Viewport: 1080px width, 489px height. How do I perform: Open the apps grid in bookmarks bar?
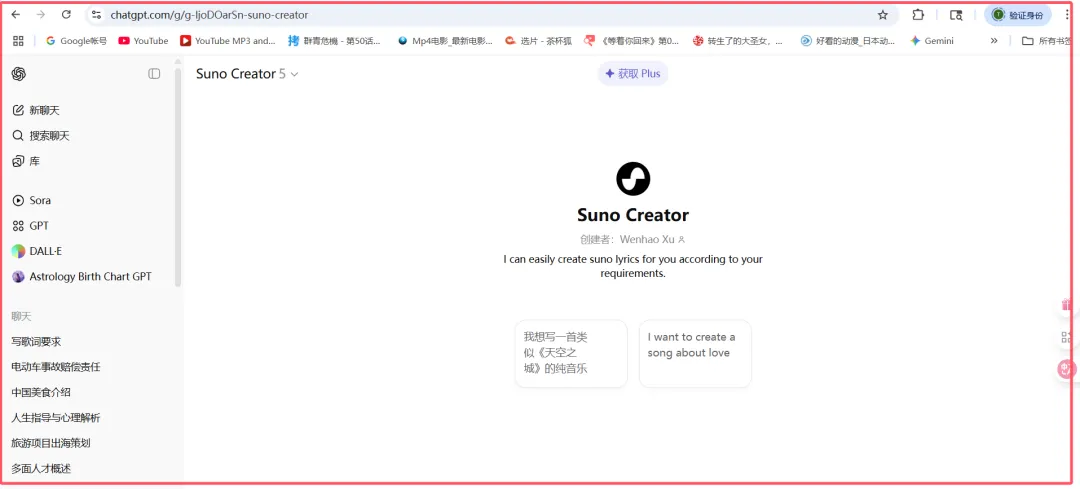(19, 41)
